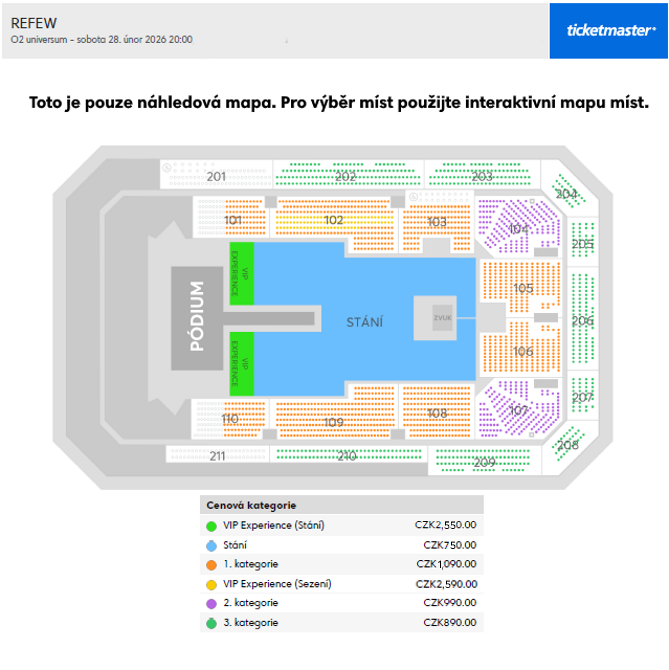Click the Ticketmaster logo
The height and width of the screenshot is (670, 669).
click(x=610, y=30)
